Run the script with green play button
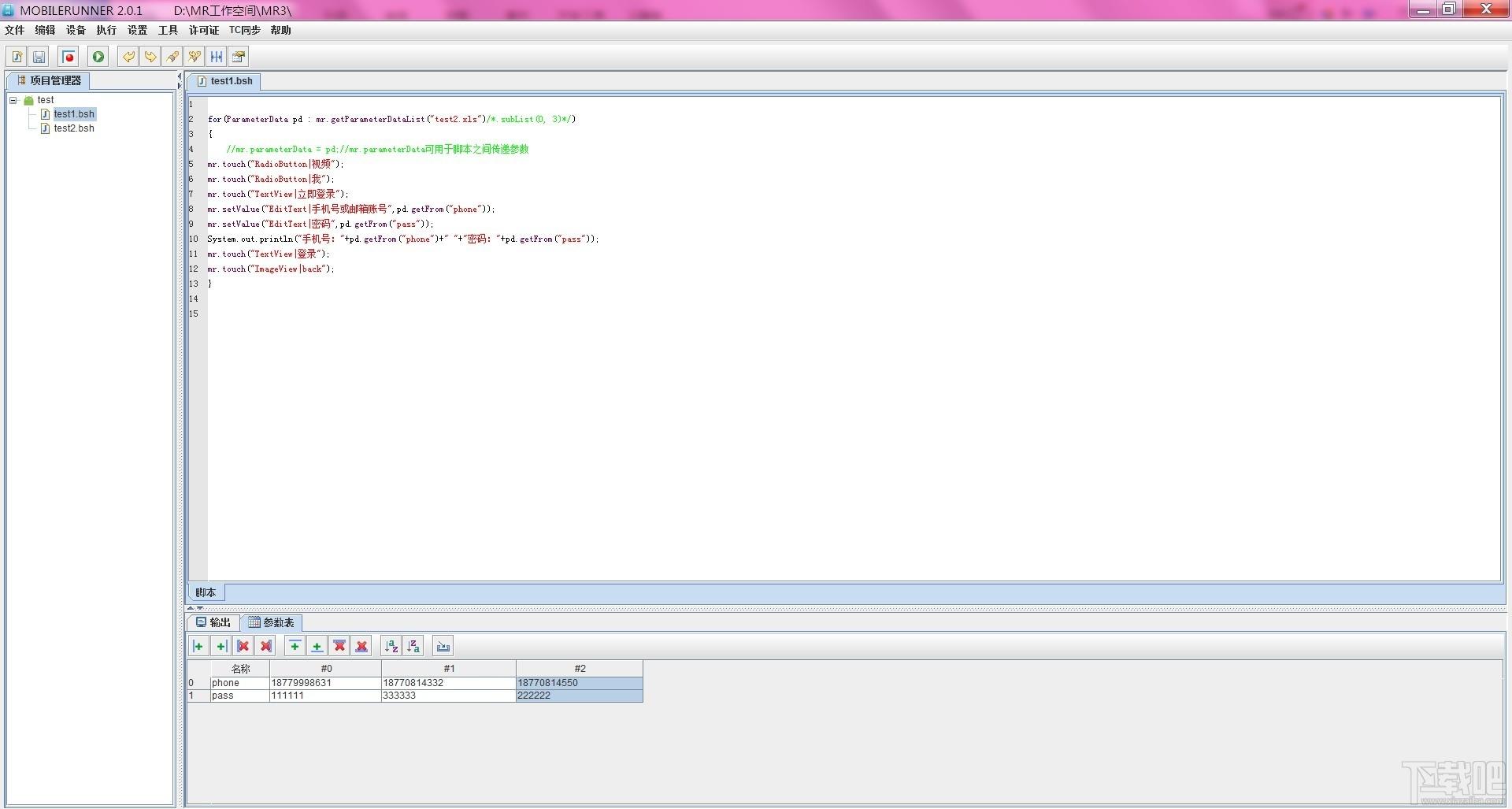Screen dimensions: 1512x809 [98, 57]
